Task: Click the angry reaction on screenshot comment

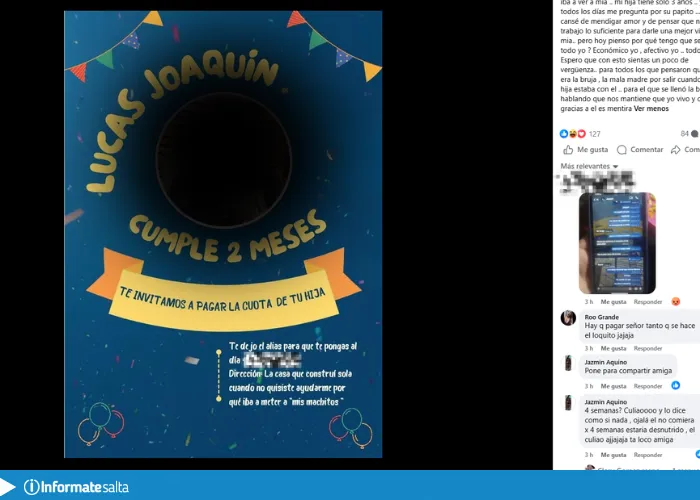Action: [x=676, y=301]
